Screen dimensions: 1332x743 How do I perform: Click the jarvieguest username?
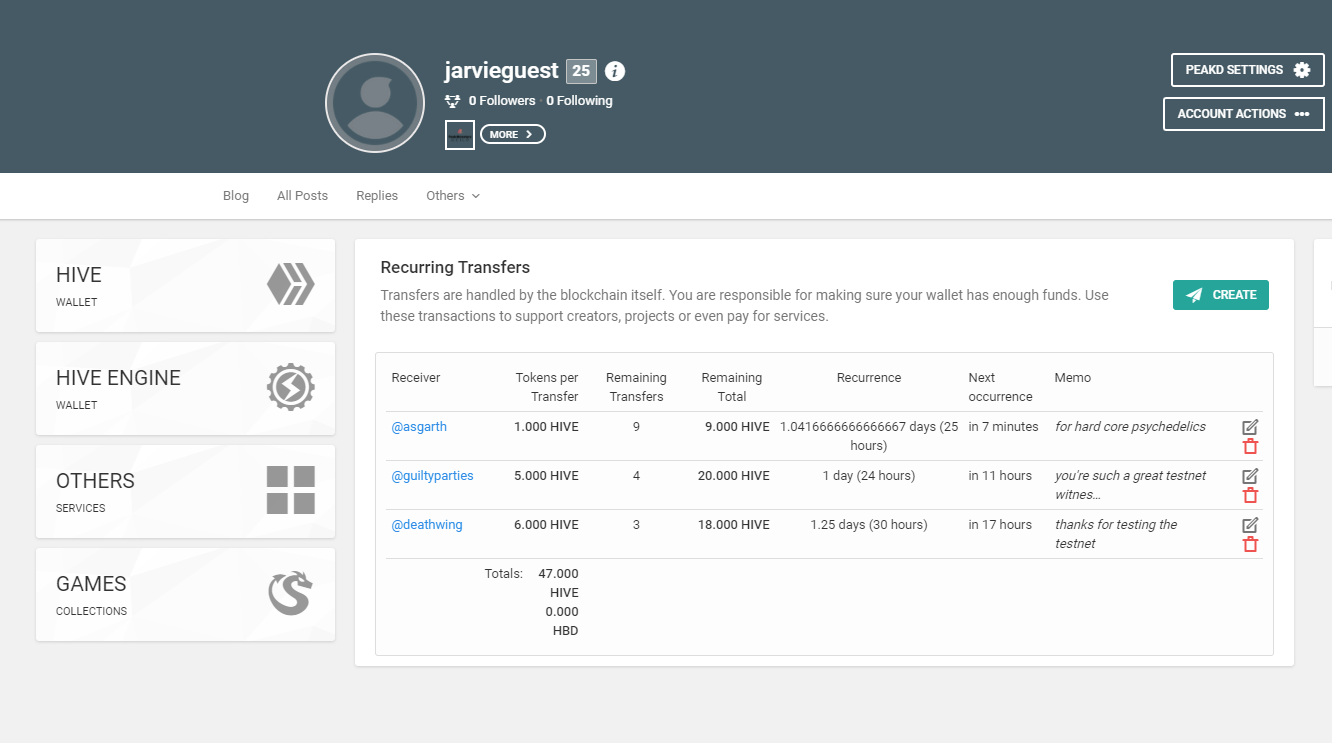click(x=501, y=71)
